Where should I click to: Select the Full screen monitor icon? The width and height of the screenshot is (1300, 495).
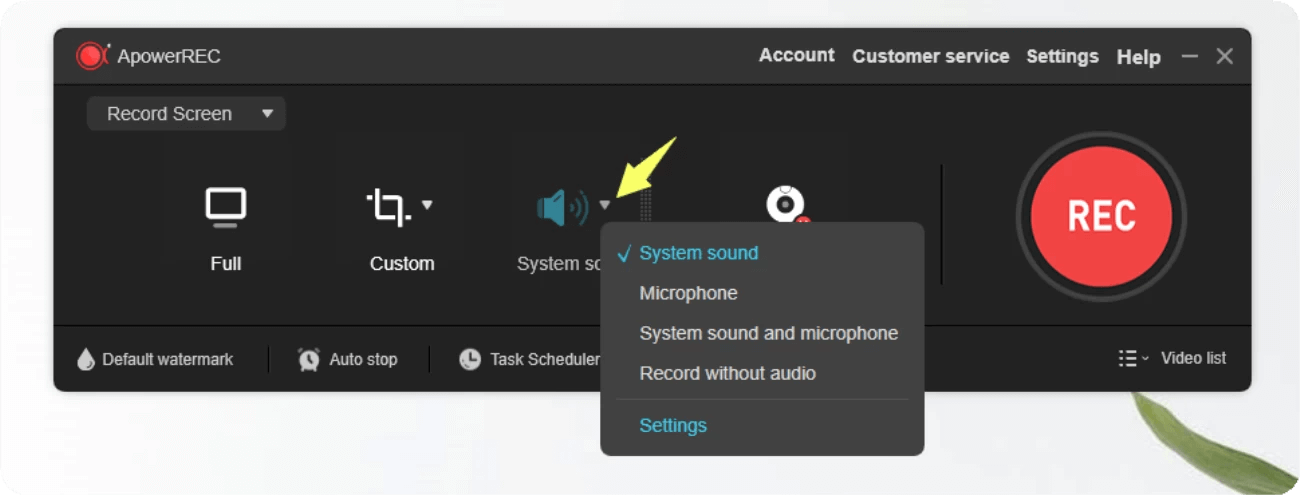(x=226, y=206)
